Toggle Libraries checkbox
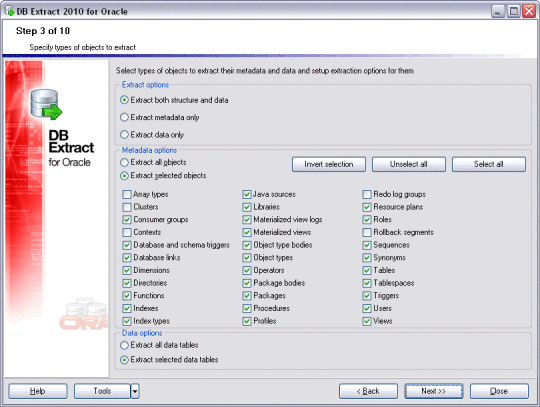Image resolution: width=540 pixels, height=407 pixels. 247,207
